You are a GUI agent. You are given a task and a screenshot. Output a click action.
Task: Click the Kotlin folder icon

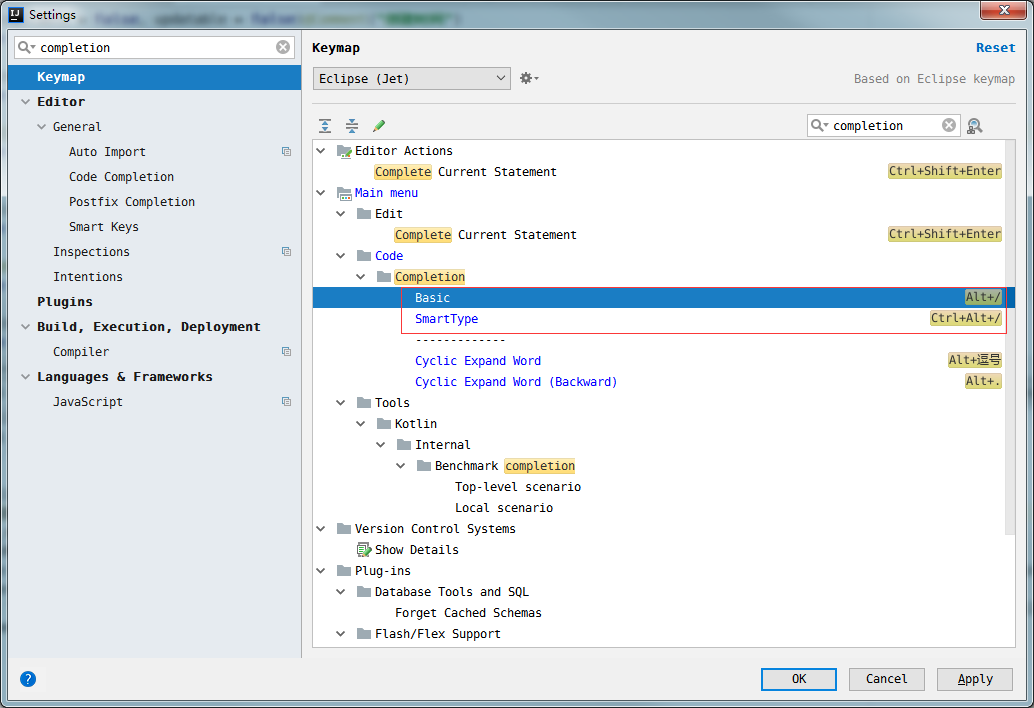pos(384,423)
